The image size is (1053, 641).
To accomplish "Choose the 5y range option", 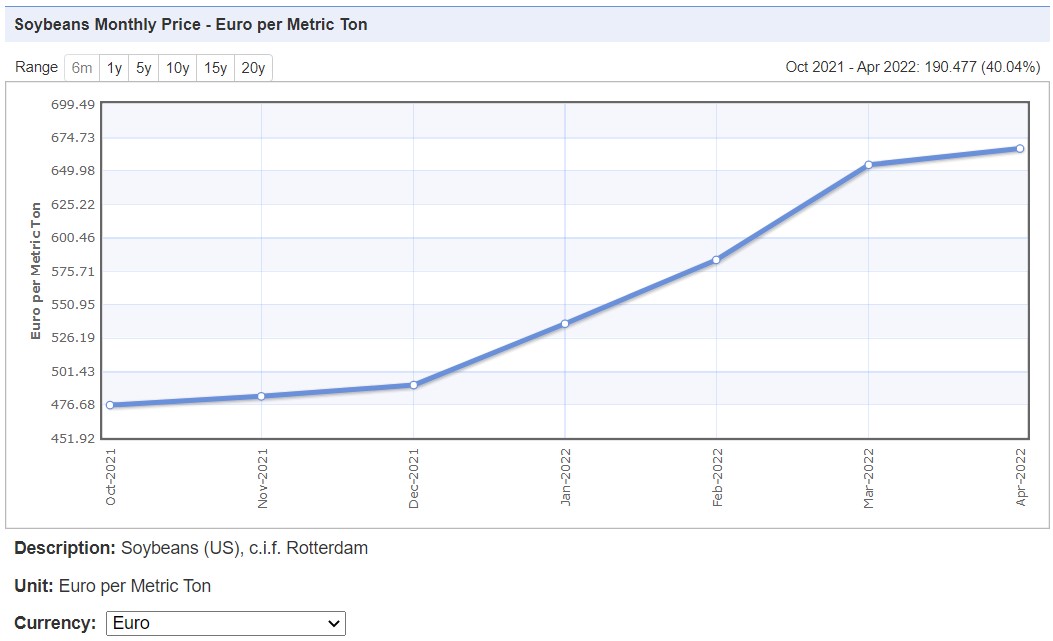I will pos(144,68).
